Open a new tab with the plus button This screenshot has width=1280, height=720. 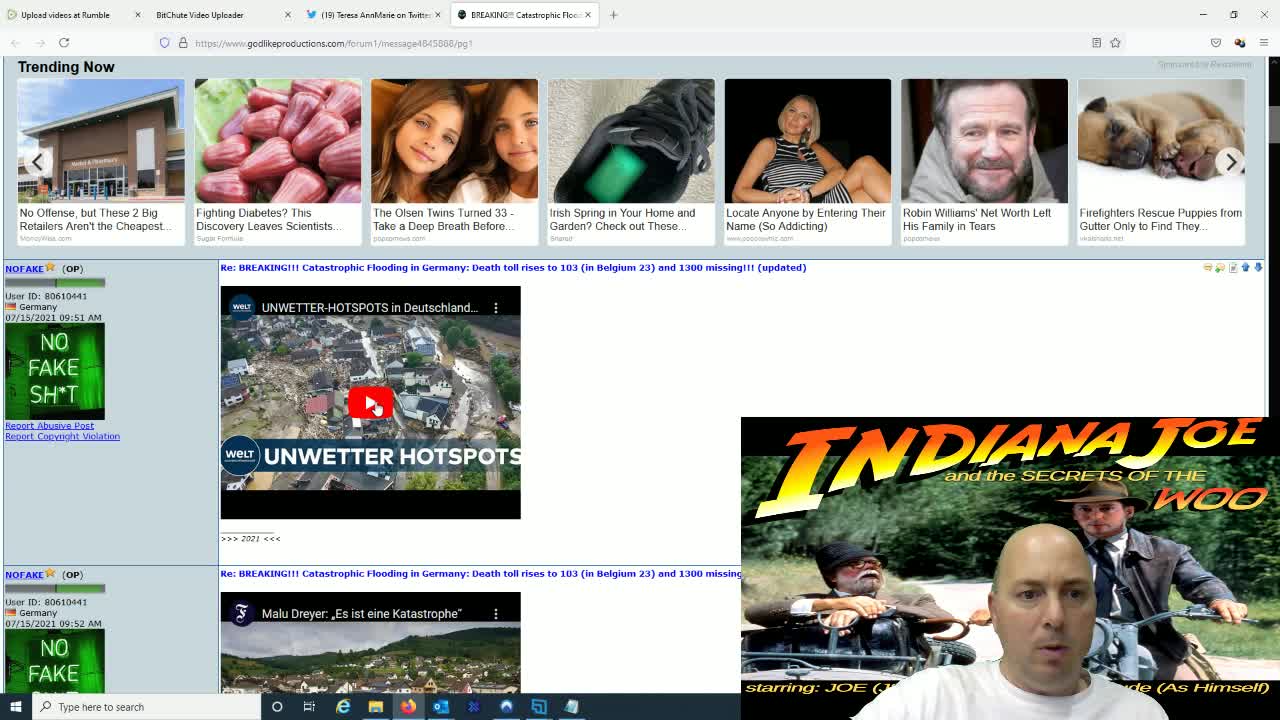pyautogui.click(x=613, y=15)
